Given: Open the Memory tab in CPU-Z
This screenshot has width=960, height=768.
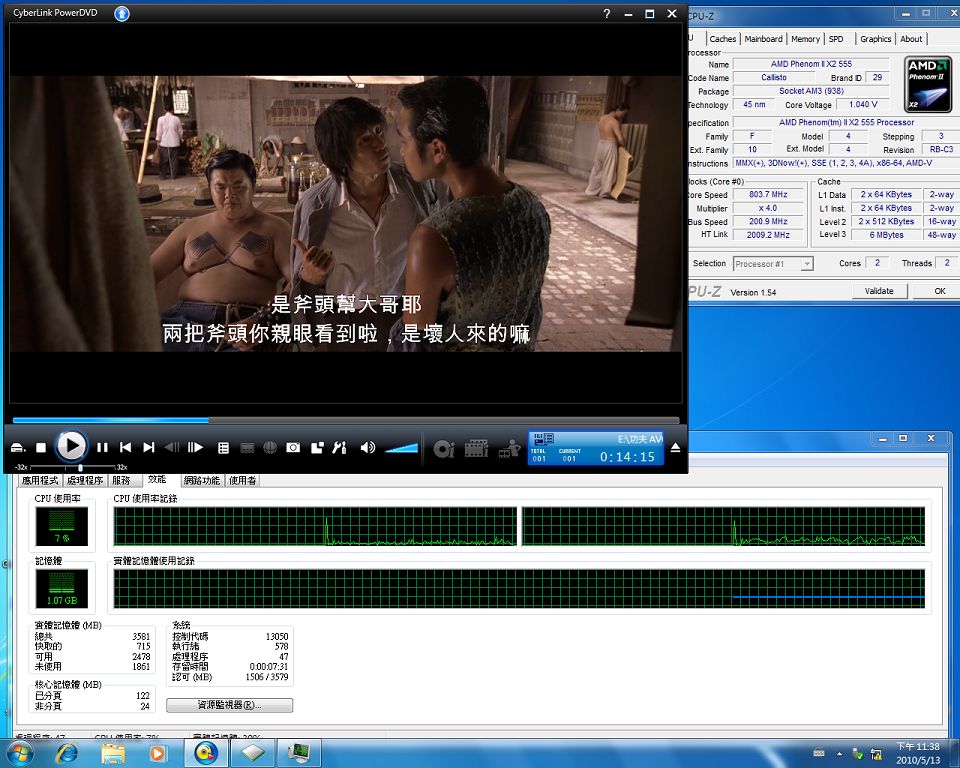Looking at the screenshot, I should pos(805,39).
